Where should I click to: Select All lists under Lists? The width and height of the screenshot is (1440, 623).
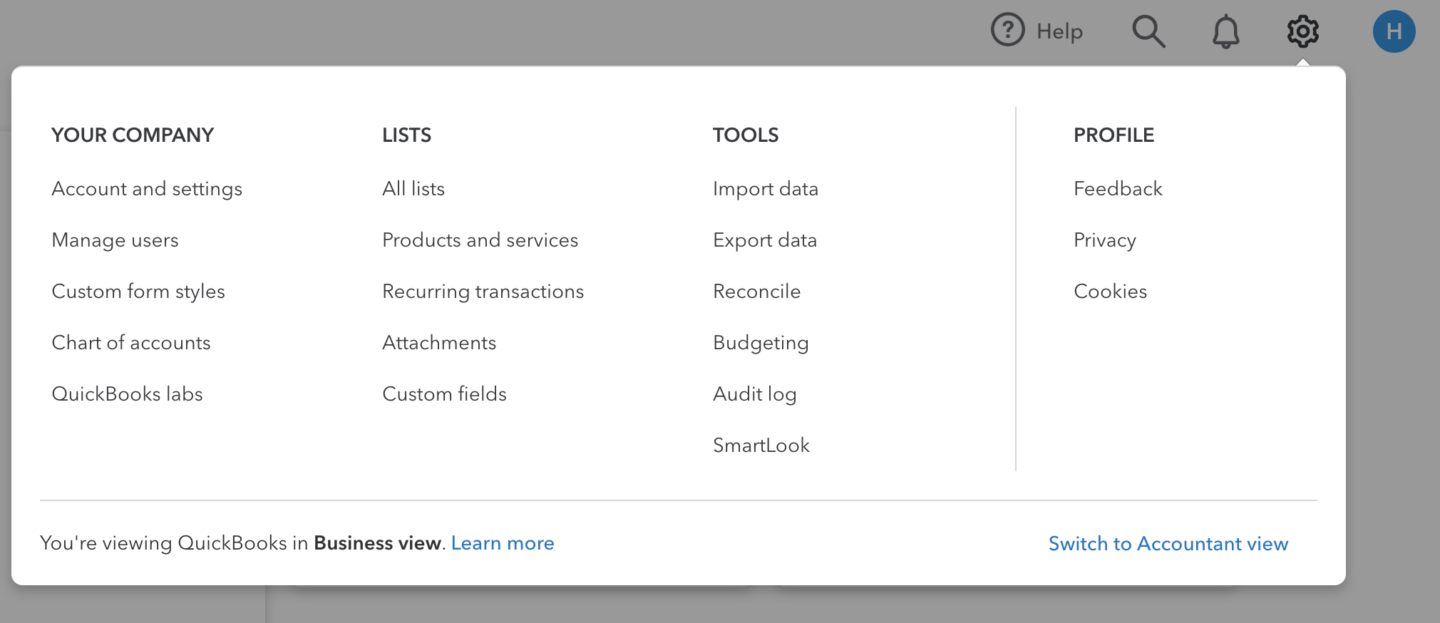coord(413,188)
